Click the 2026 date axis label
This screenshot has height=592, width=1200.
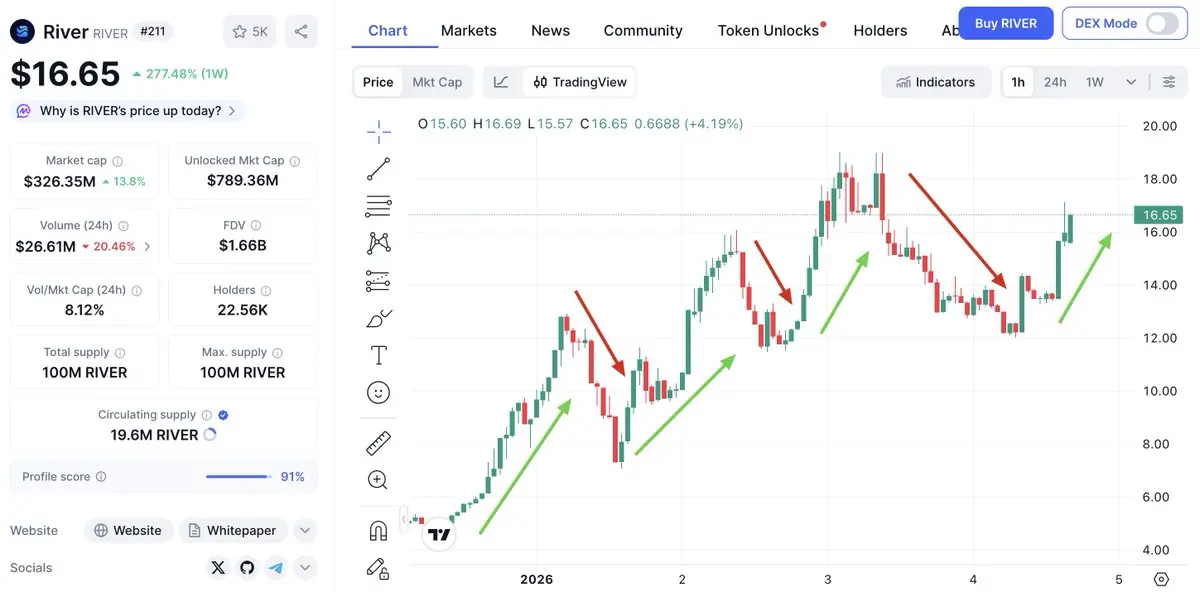click(536, 579)
